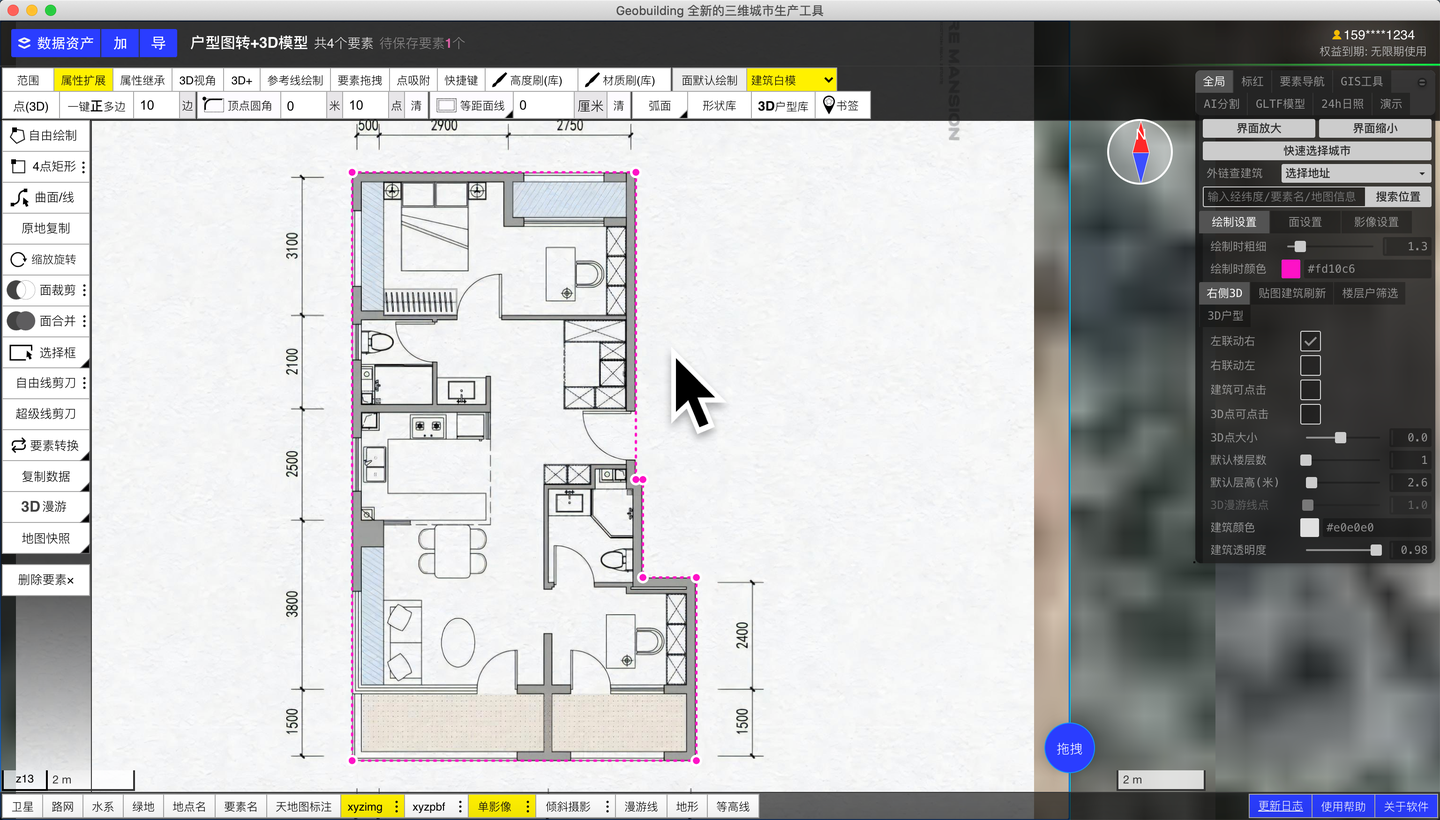Adjust the 绘制时粗细 slider
The width and height of the screenshot is (1440, 820).
pyautogui.click(x=1330, y=246)
